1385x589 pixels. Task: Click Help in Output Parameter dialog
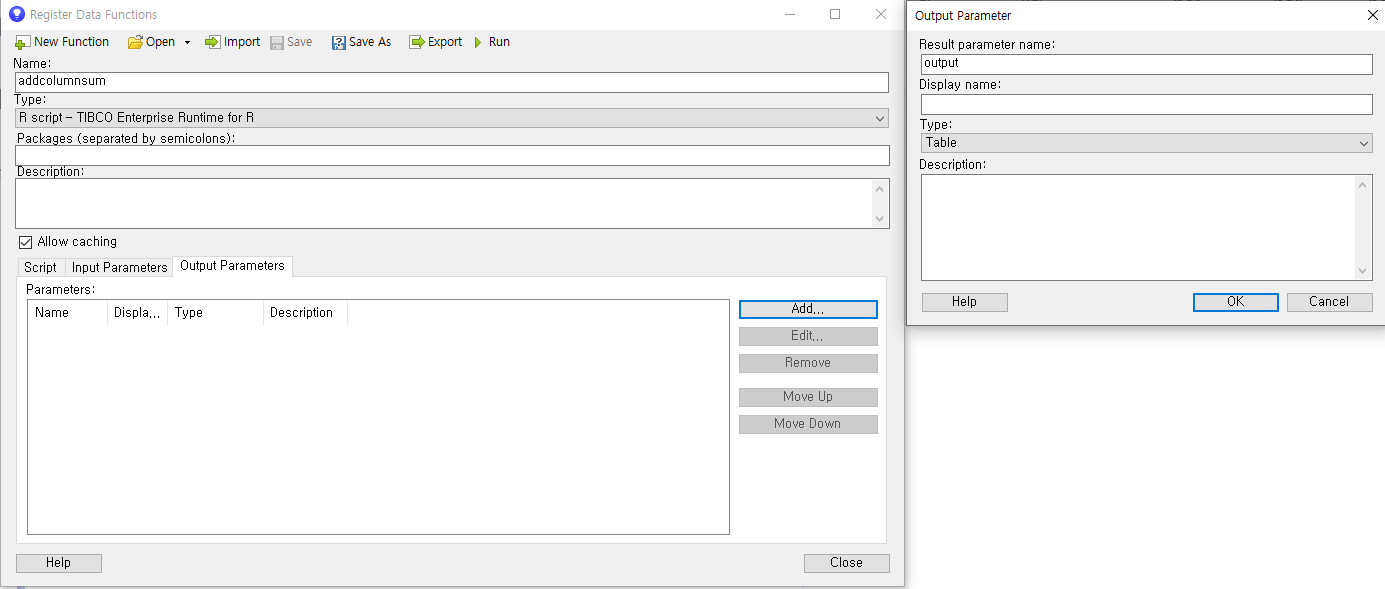[965, 302]
